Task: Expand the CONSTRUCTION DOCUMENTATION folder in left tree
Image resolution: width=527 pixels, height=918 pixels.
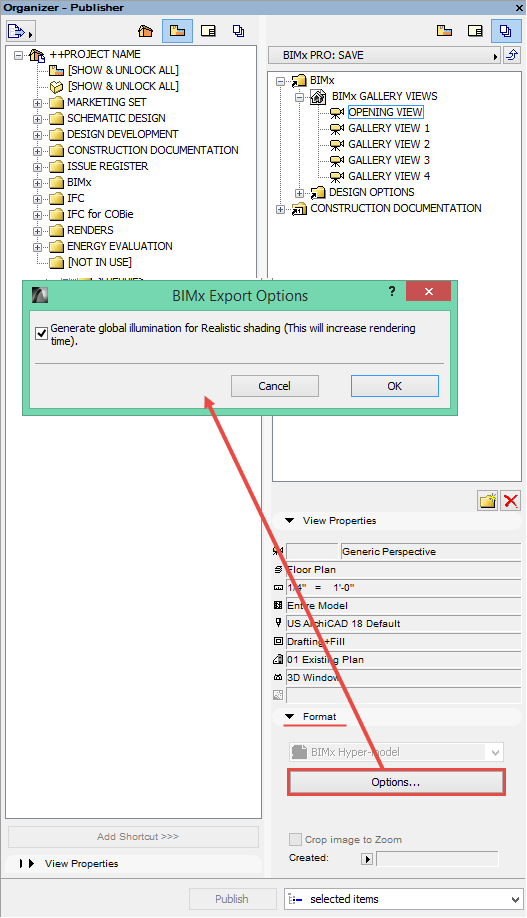Action: [x=37, y=151]
